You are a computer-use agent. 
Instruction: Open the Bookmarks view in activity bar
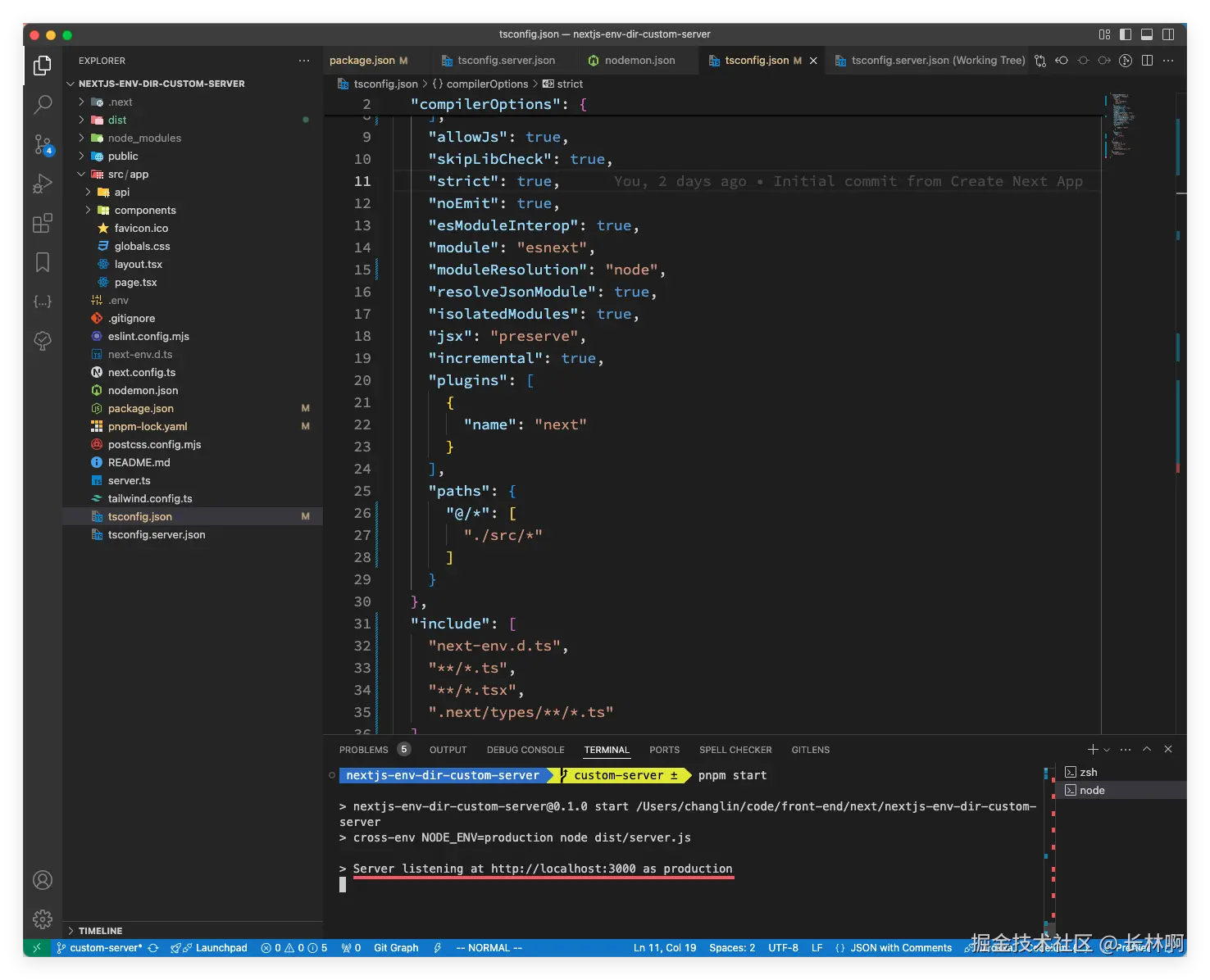click(43, 262)
